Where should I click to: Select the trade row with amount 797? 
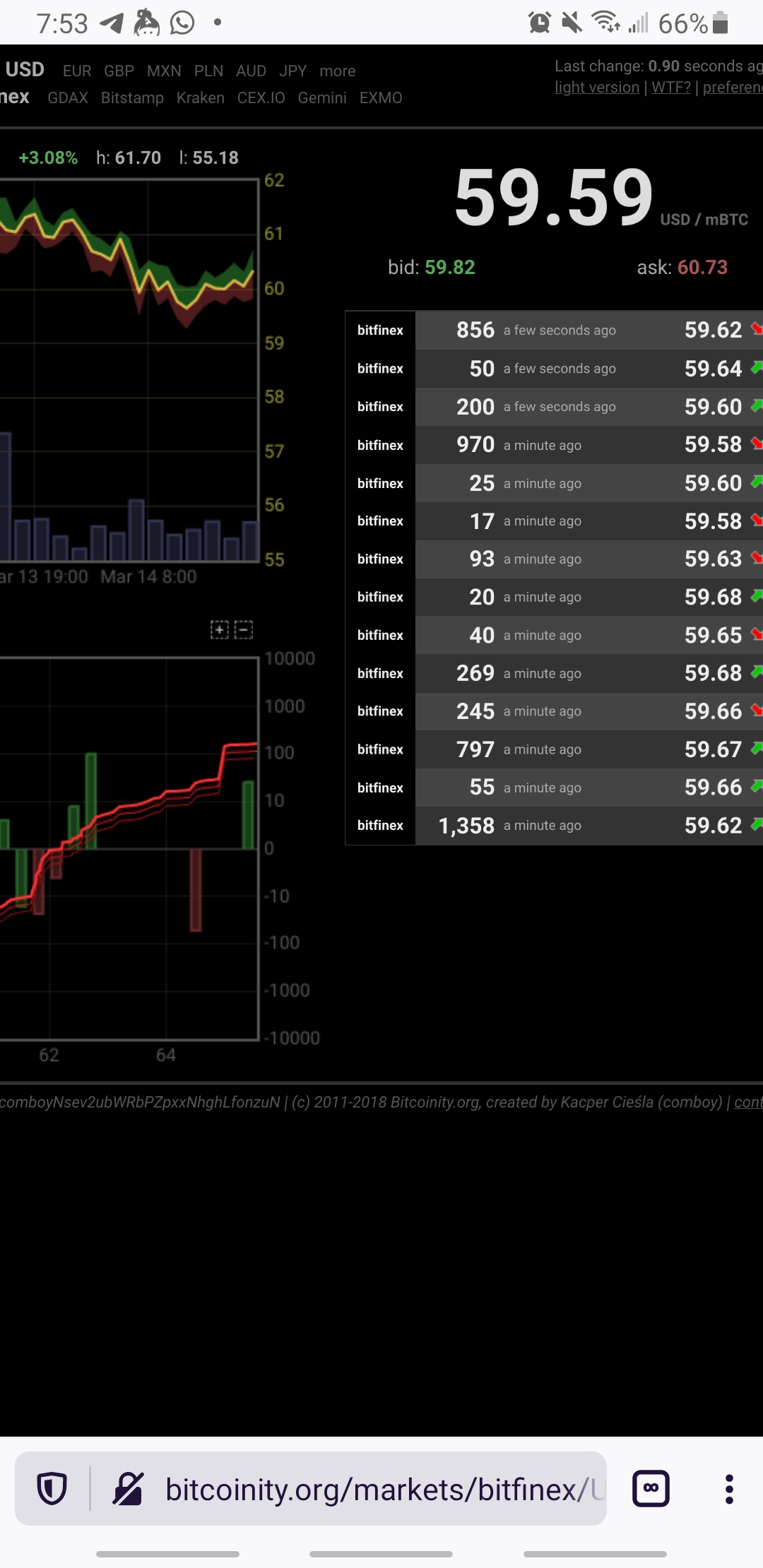[554, 749]
